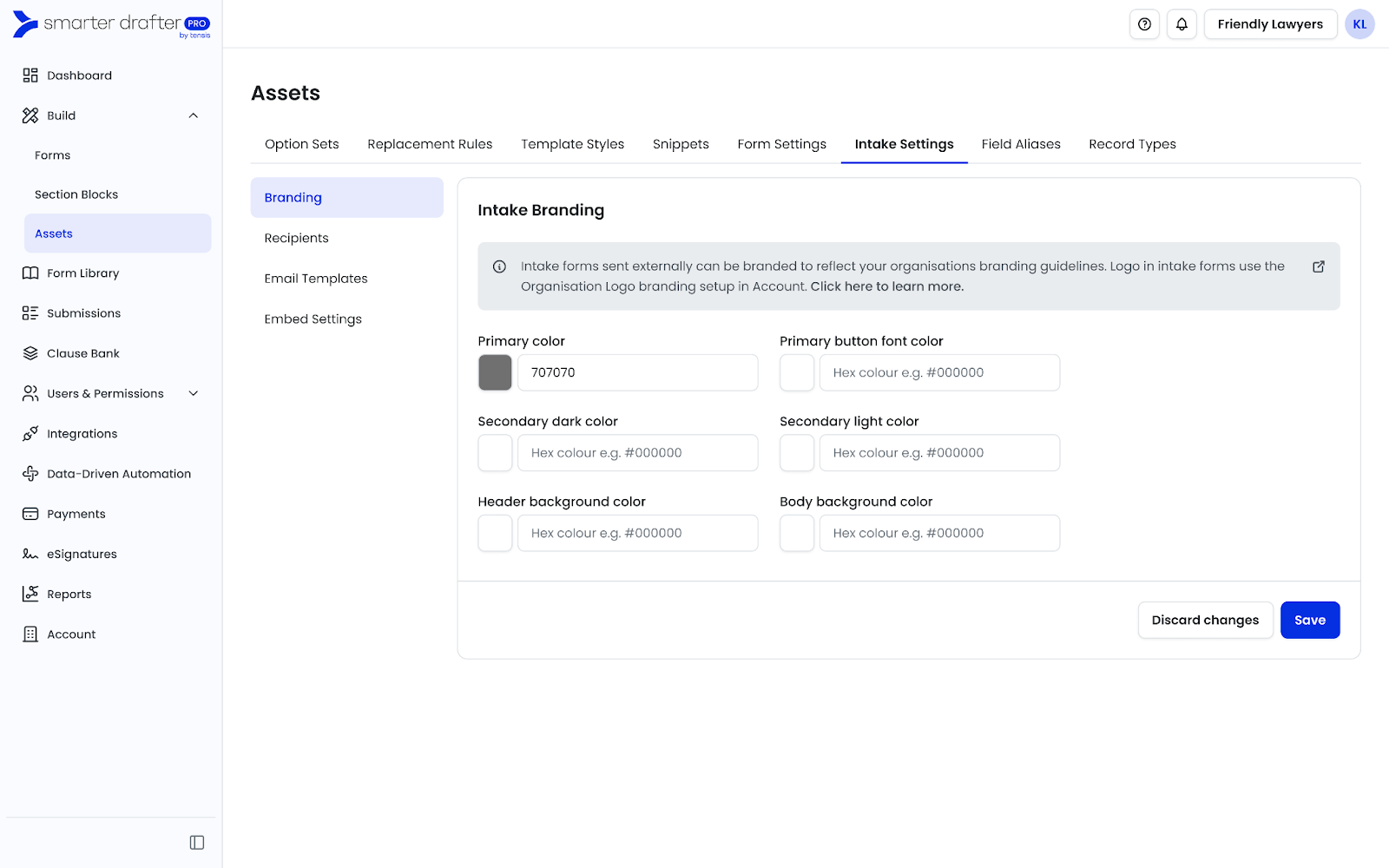
Task: Click the KL user avatar
Action: pyautogui.click(x=1359, y=24)
